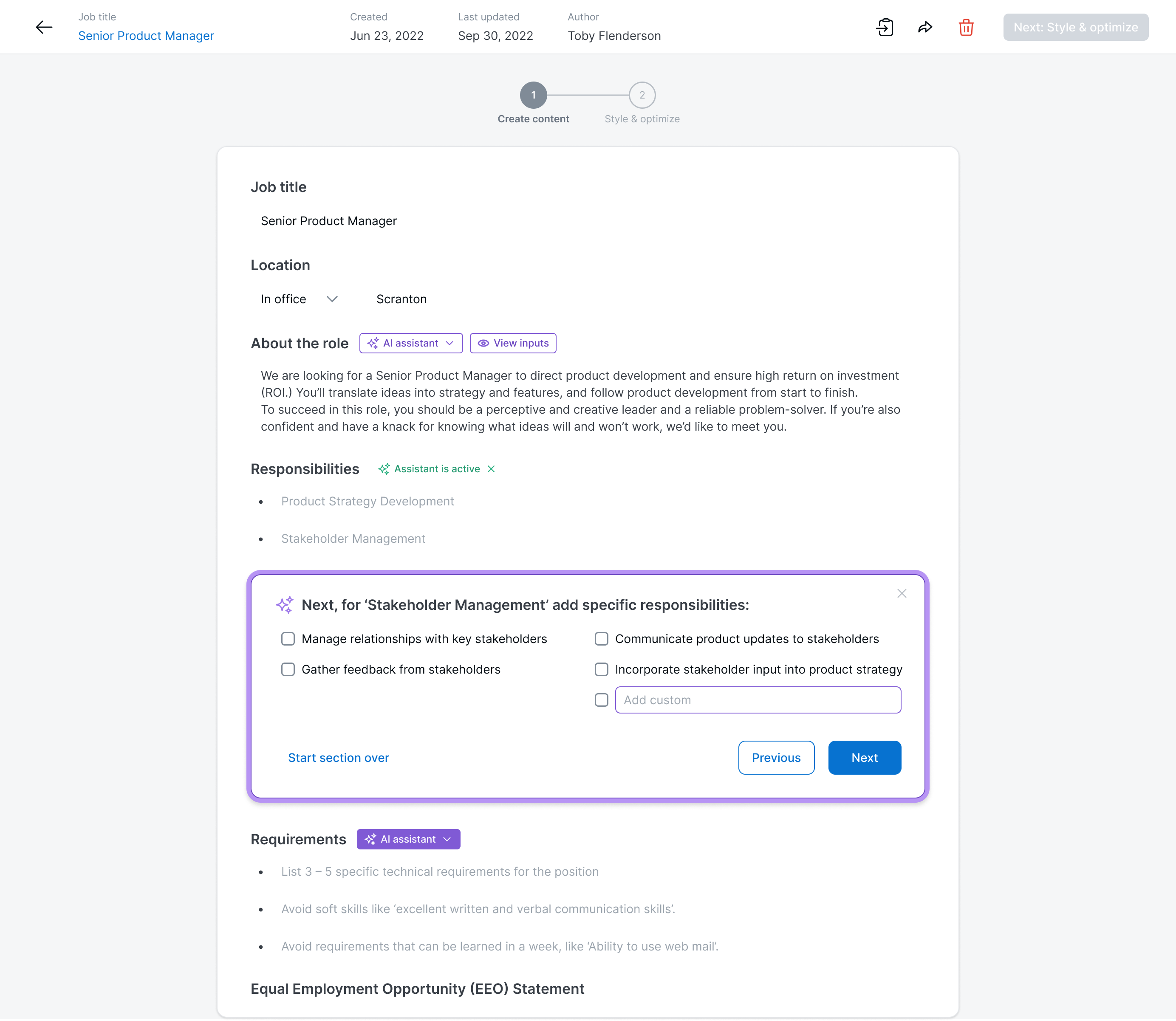The image size is (1176, 1021).
Task: Click the 'Start section over' link
Action: pos(339,758)
